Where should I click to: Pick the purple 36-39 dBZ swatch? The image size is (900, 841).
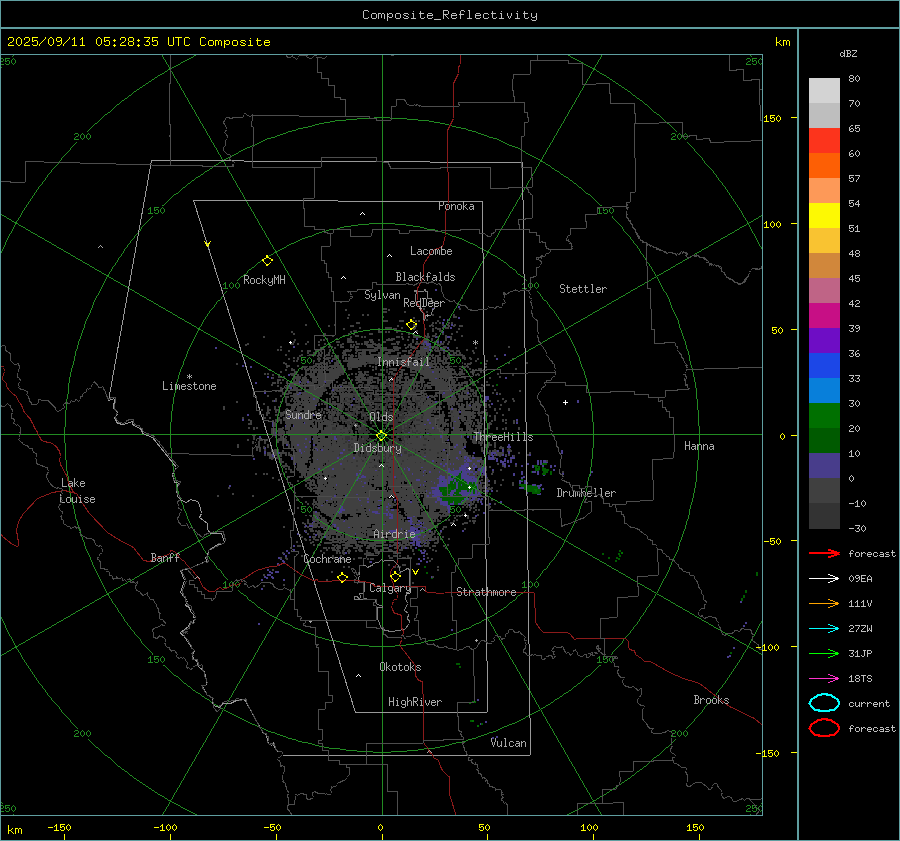tap(824, 340)
